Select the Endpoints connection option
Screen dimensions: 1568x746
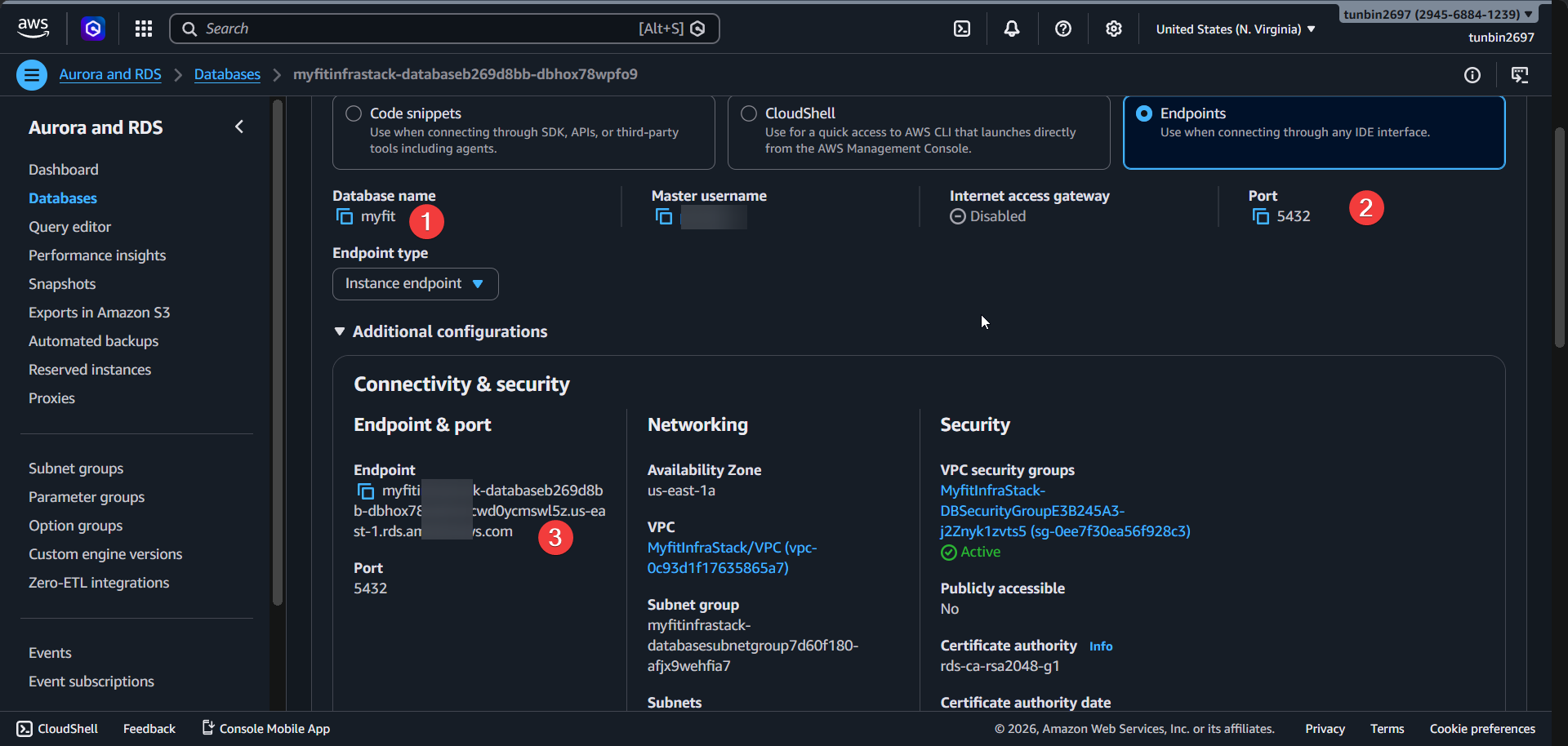1145,113
